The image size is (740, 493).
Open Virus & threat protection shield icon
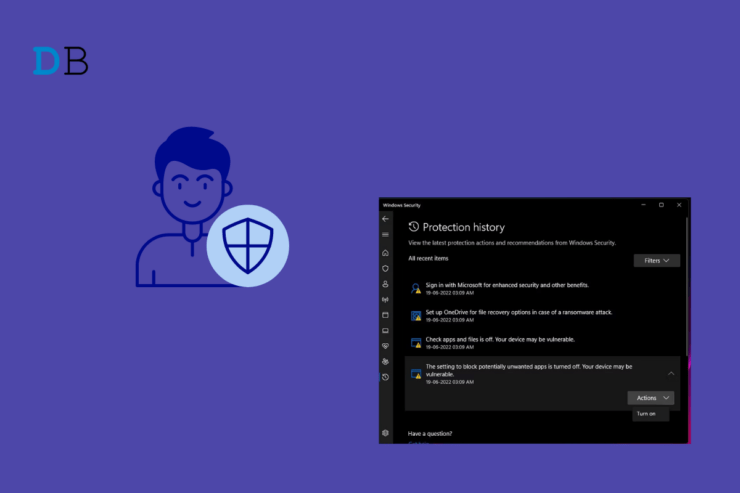pos(386,268)
